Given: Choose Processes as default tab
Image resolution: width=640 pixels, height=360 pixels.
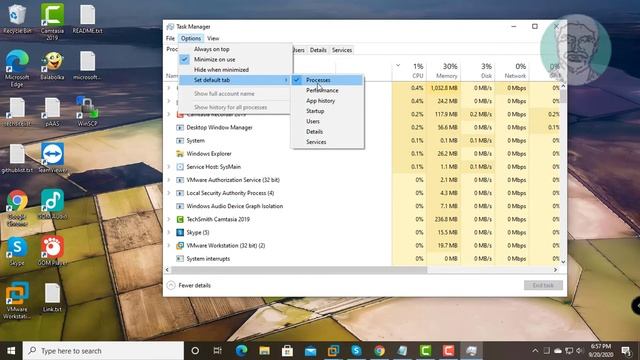Looking at the screenshot, I should pyautogui.click(x=327, y=80).
